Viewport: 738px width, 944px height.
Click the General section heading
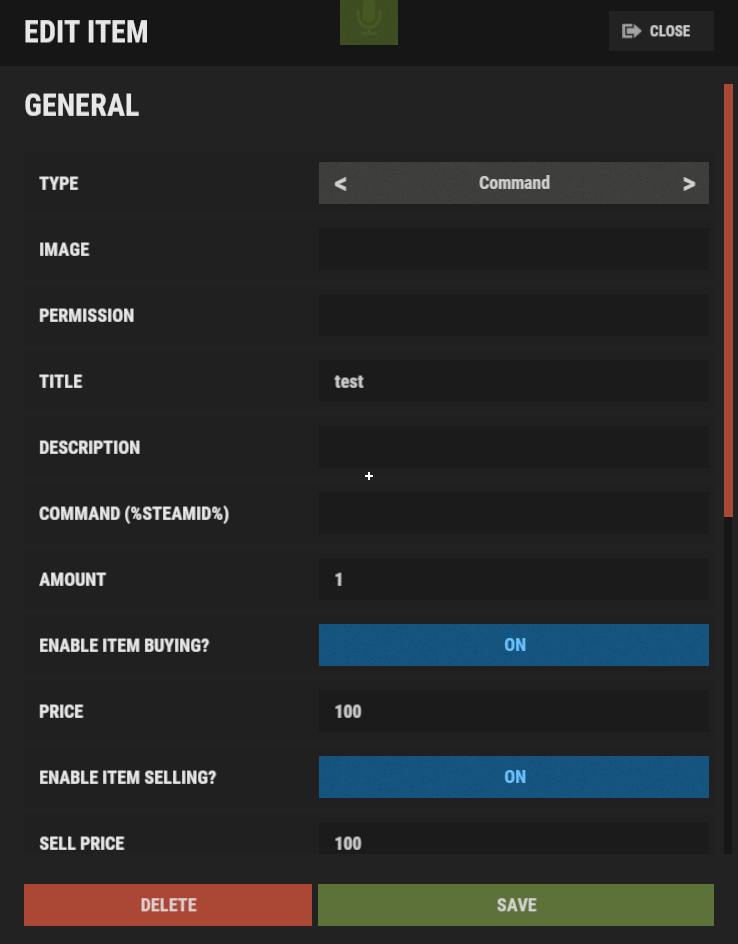point(82,106)
